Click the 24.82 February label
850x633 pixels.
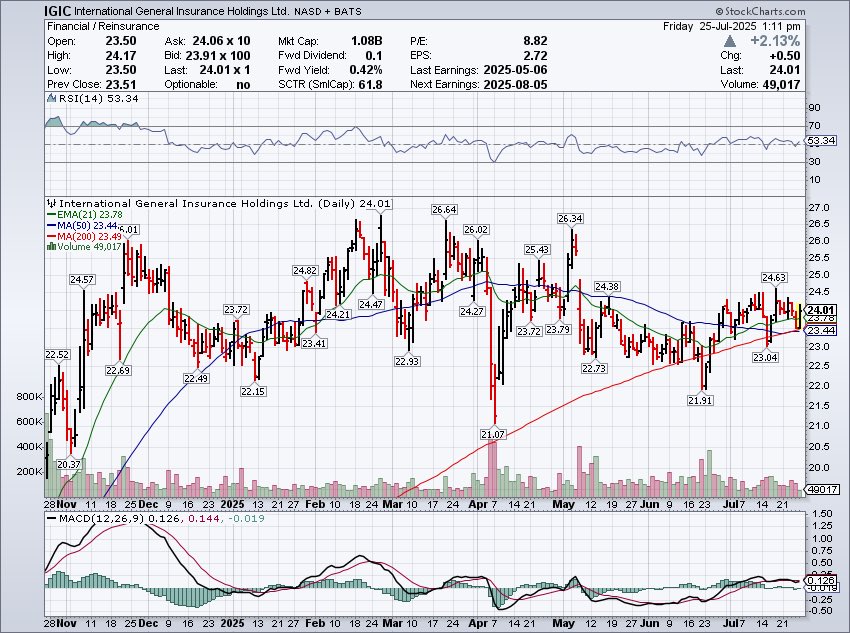(305, 270)
